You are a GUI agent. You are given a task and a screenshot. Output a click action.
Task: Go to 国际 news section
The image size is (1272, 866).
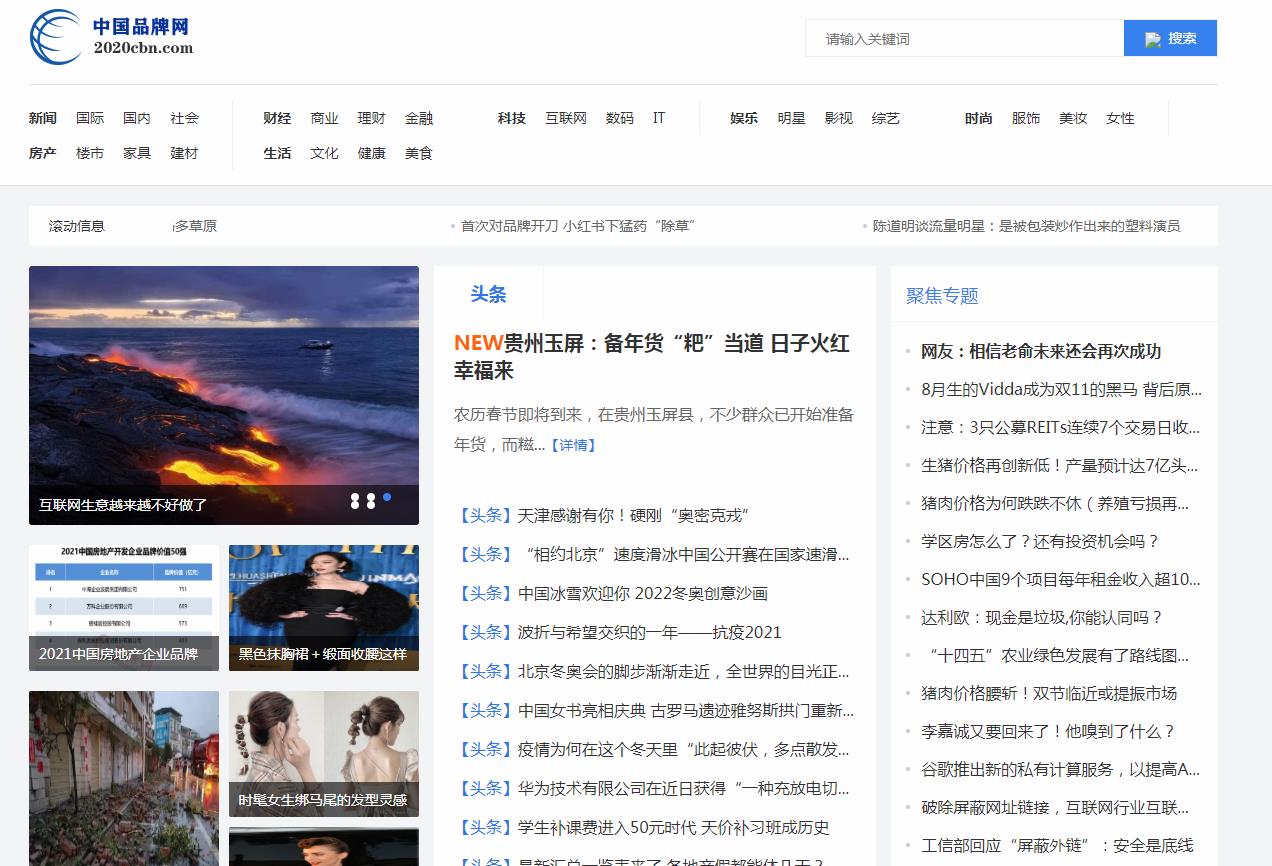tap(90, 118)
